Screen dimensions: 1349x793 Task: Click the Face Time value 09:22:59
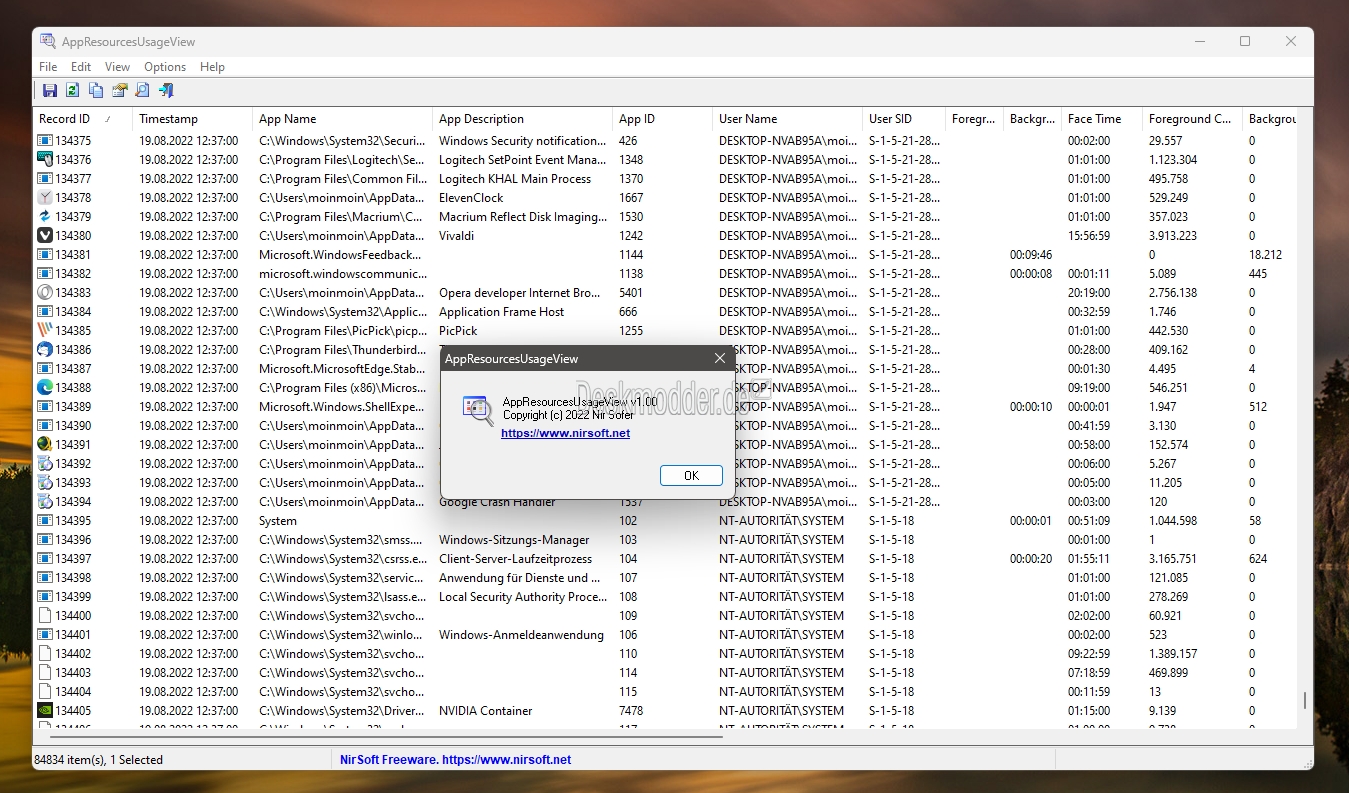pos(1089,654)
